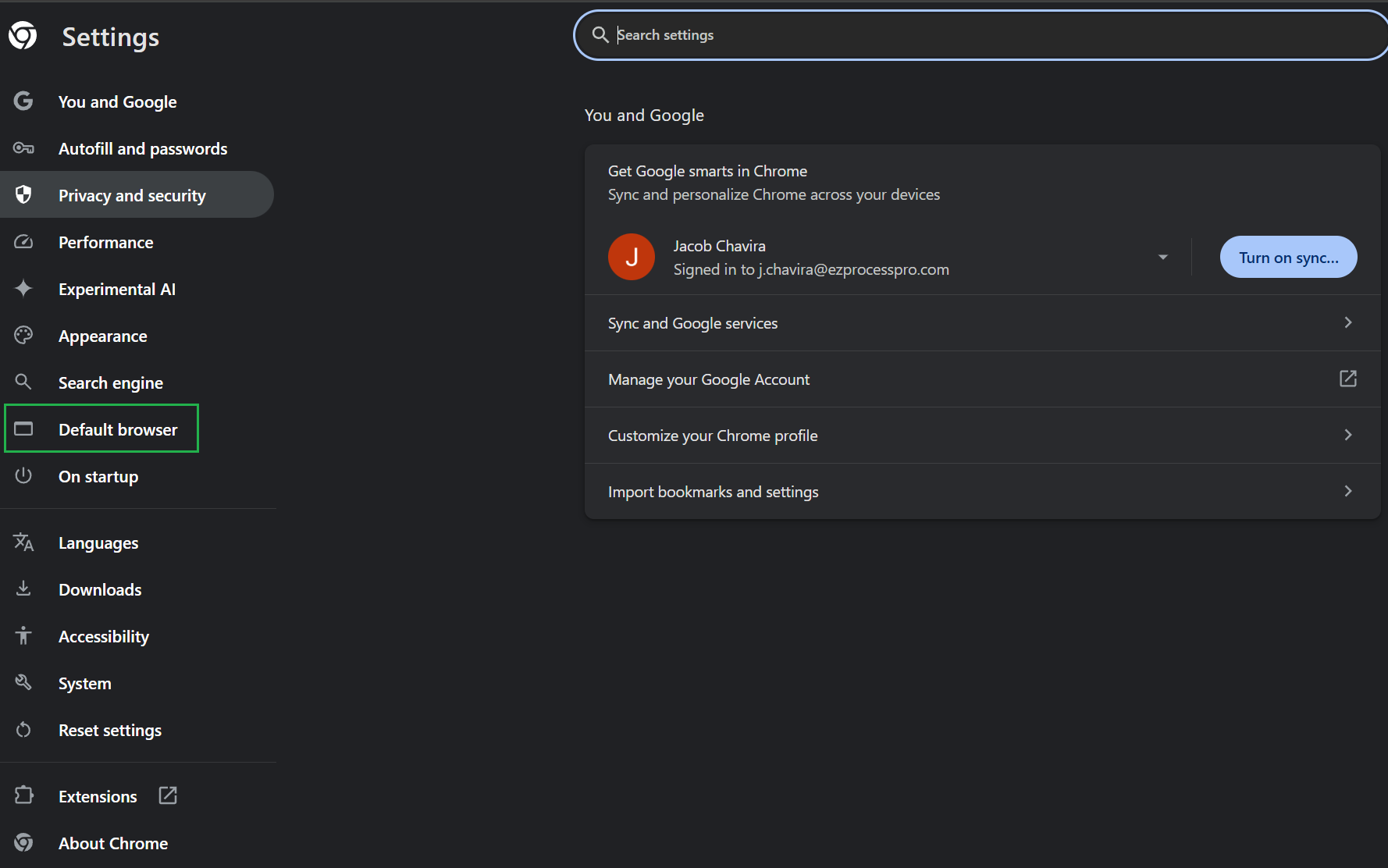Click the Turn on sync button
Viewport: 1388px width, 868px height.
(1288, 257)
